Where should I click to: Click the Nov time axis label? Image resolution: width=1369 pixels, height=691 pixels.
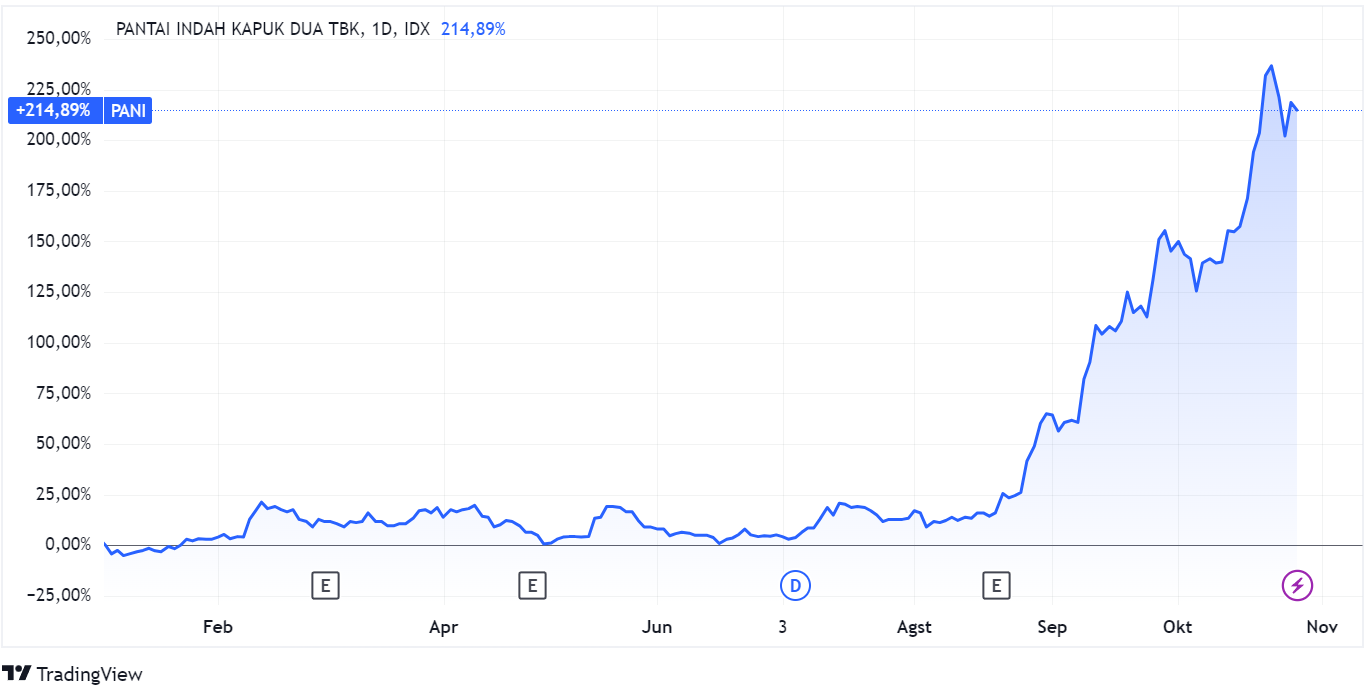tap(1322, 627)
